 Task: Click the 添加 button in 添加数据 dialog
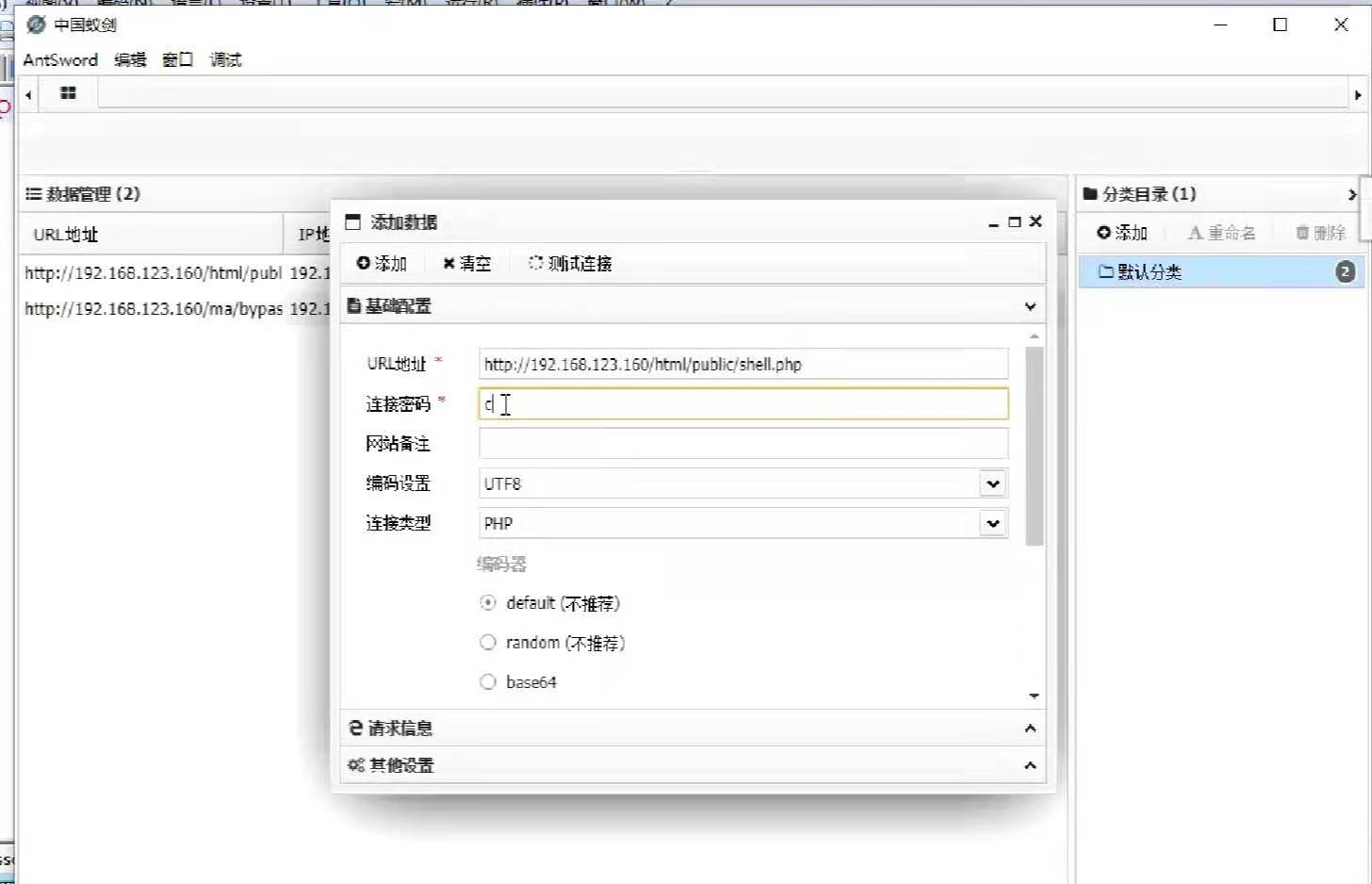point(382,264)
